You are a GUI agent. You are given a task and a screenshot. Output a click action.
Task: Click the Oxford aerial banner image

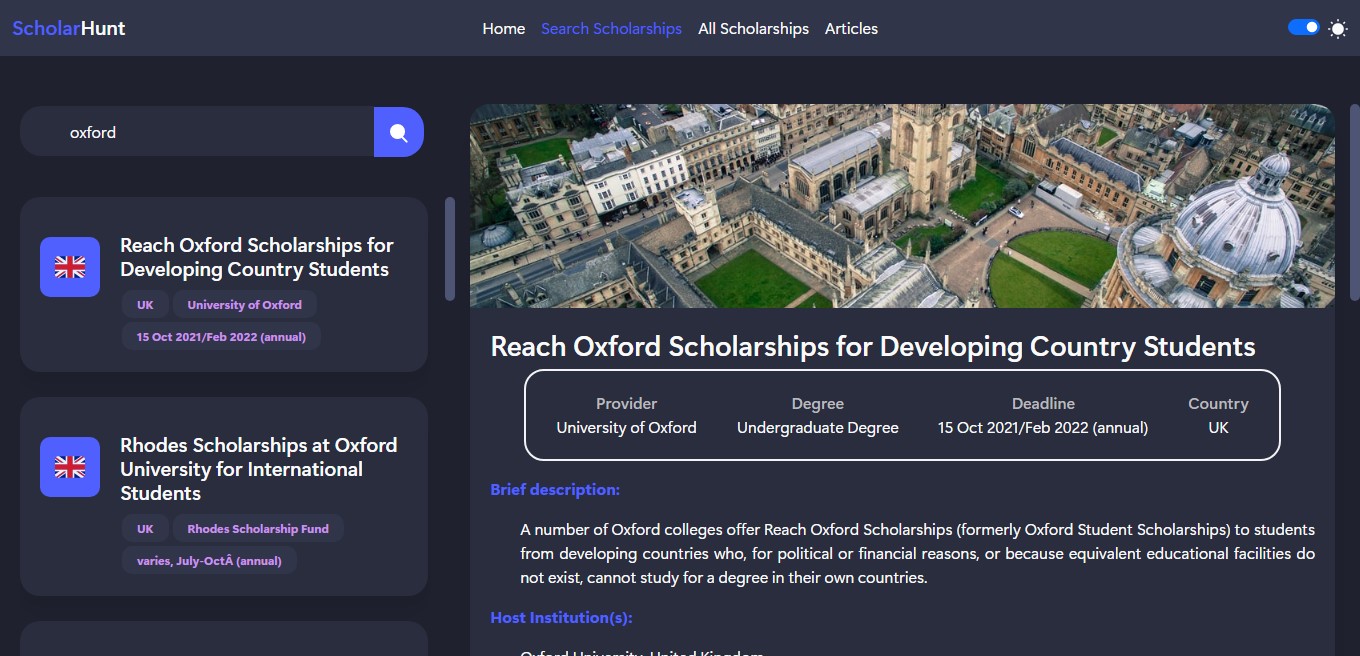click(x=902, y=206)
